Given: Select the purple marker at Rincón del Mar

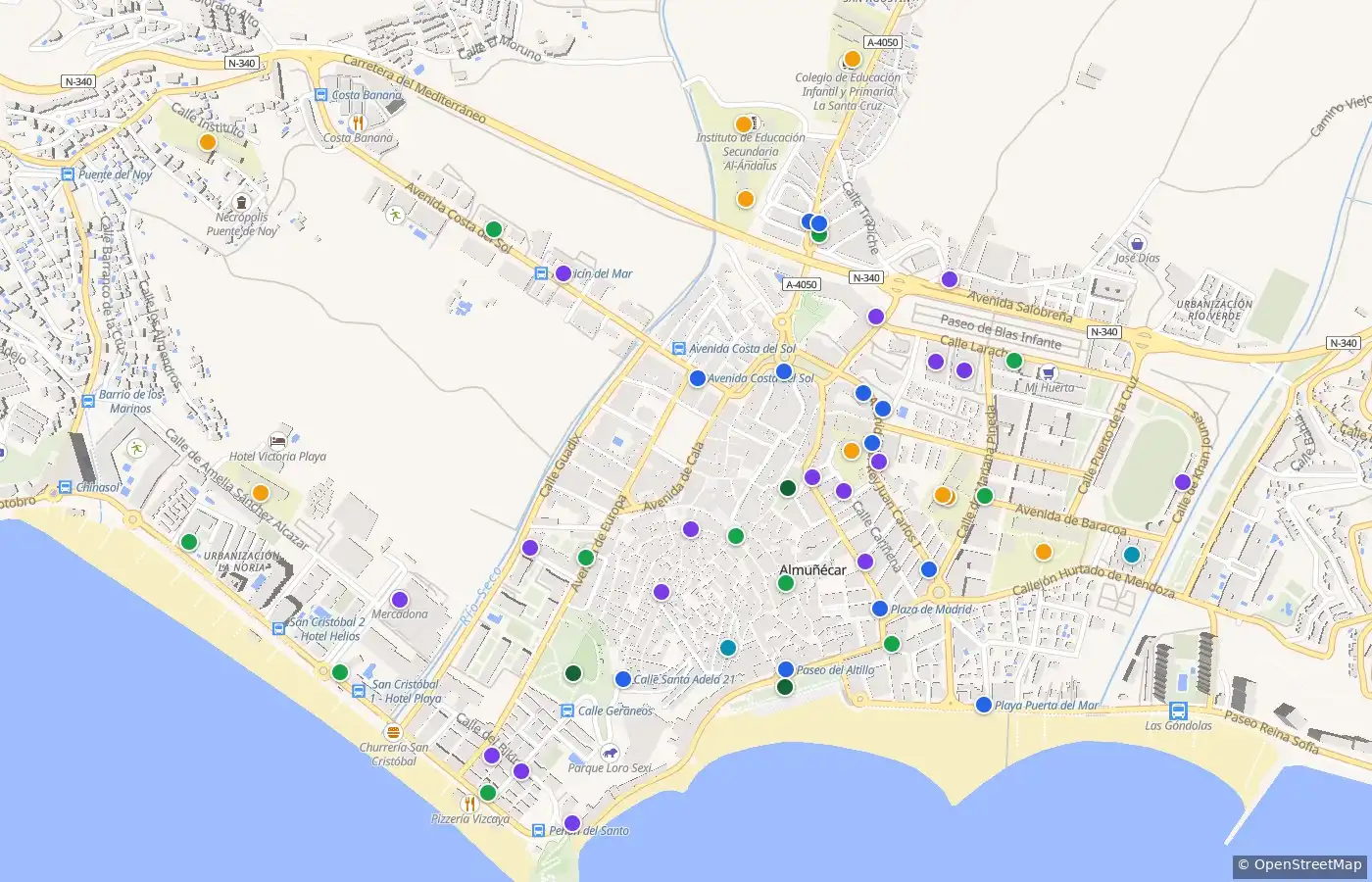Looking at the screenshot, I should pos(563,273).
